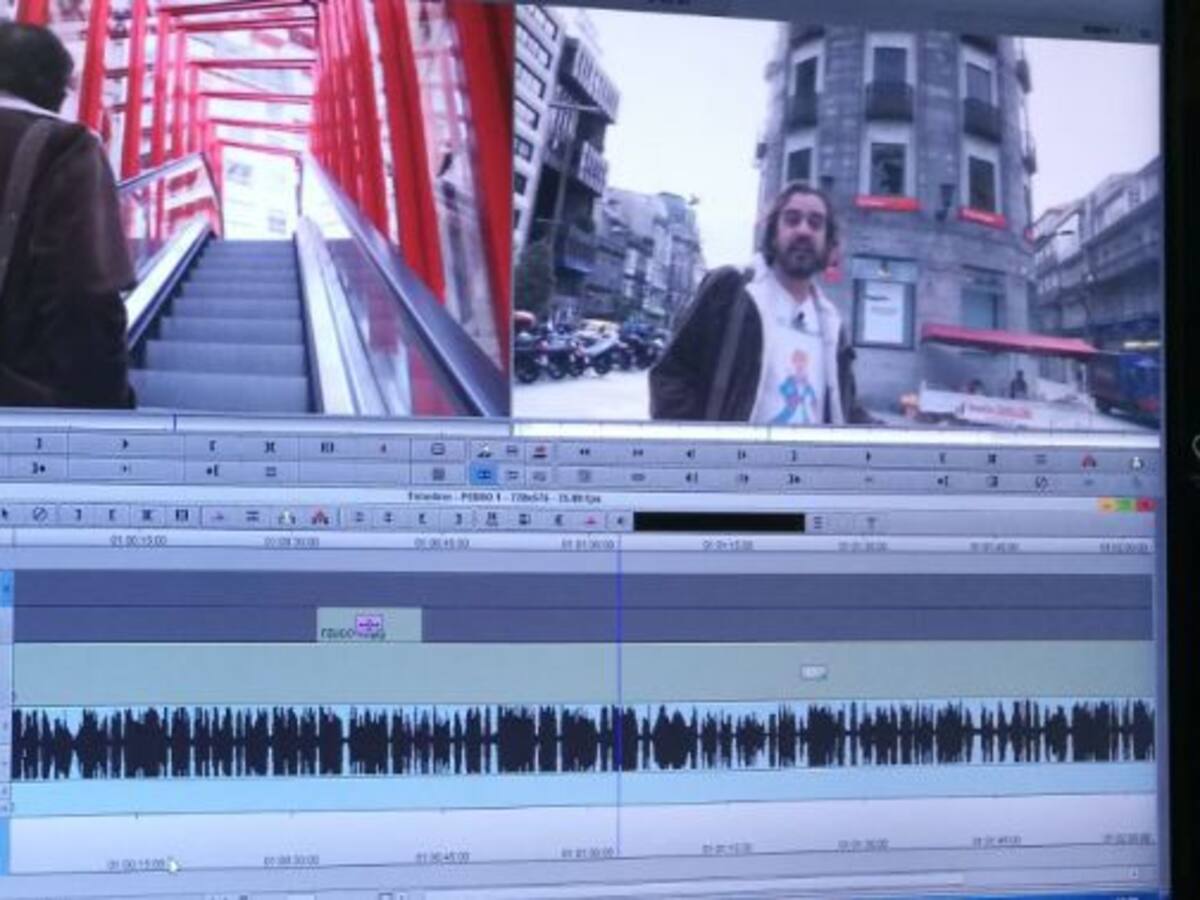Viewport: 1200px width, 900px height.
Task: Click the source monitor showing the red escalator
Action: pos(256,208)
